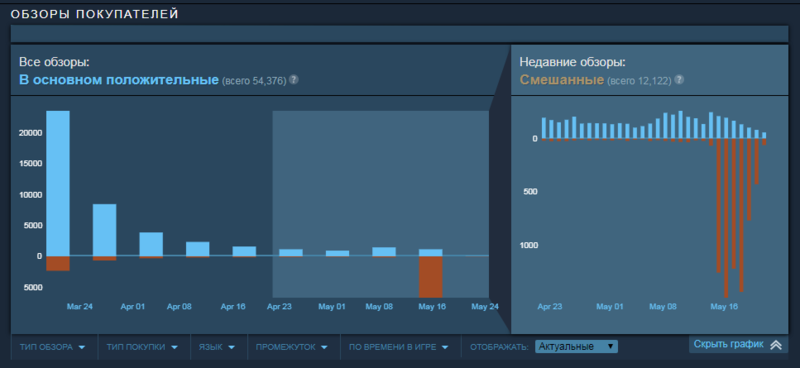Open the ЯЗЫК language filter
The width and height of the screenshot is (800, 368).
pyautogui.click(x=217, y=347)
